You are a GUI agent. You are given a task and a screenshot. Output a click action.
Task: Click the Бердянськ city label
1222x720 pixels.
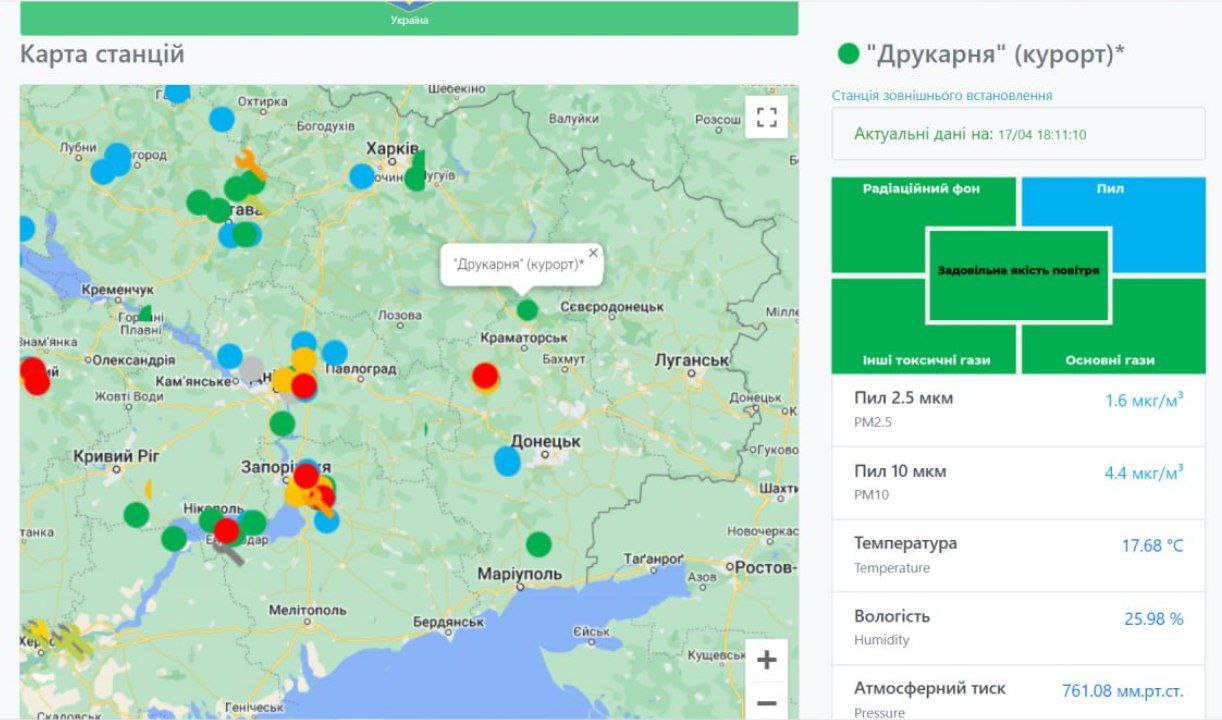click(450, 622)
